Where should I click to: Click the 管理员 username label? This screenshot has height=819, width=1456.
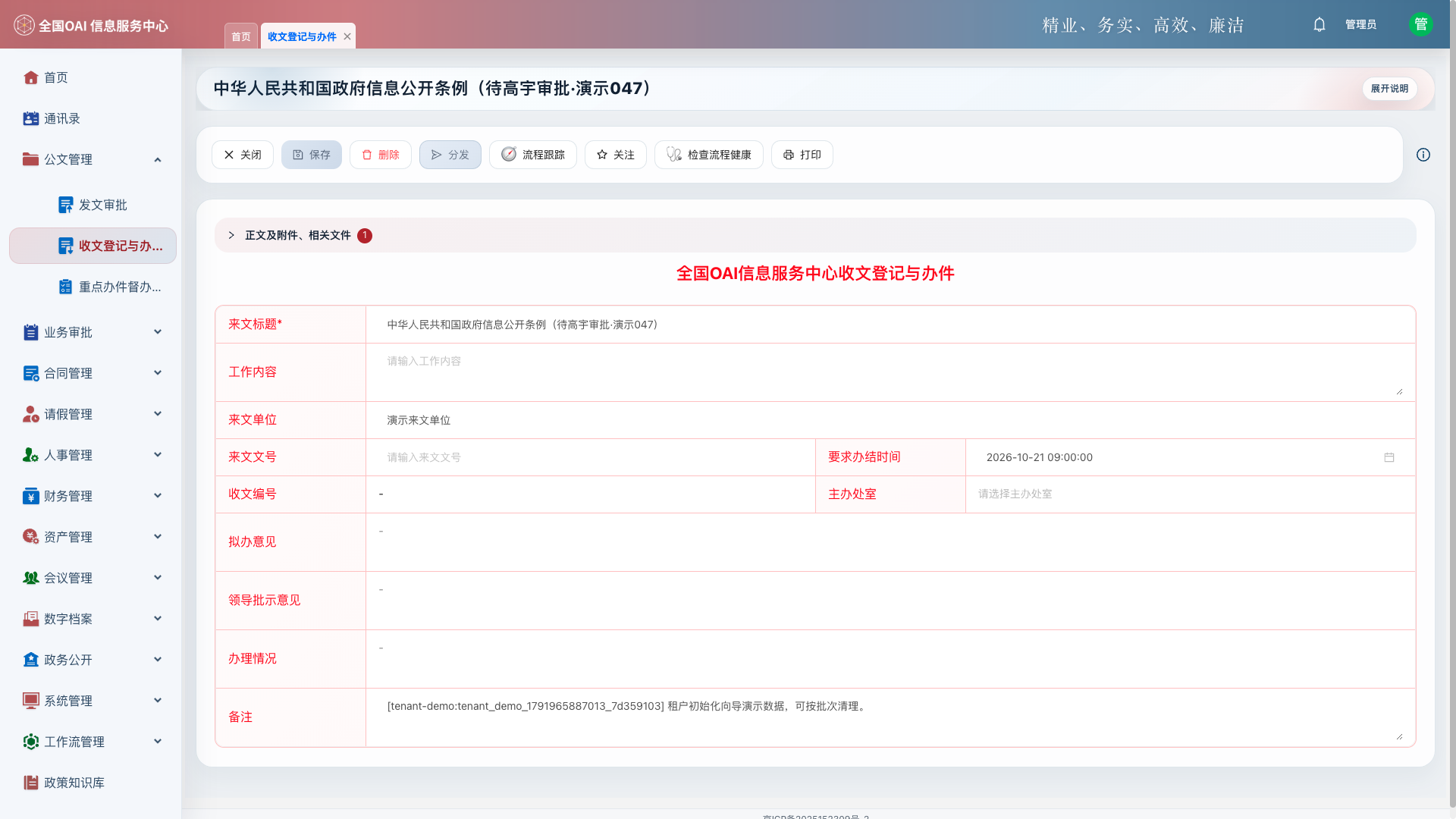pos(1360,24)
